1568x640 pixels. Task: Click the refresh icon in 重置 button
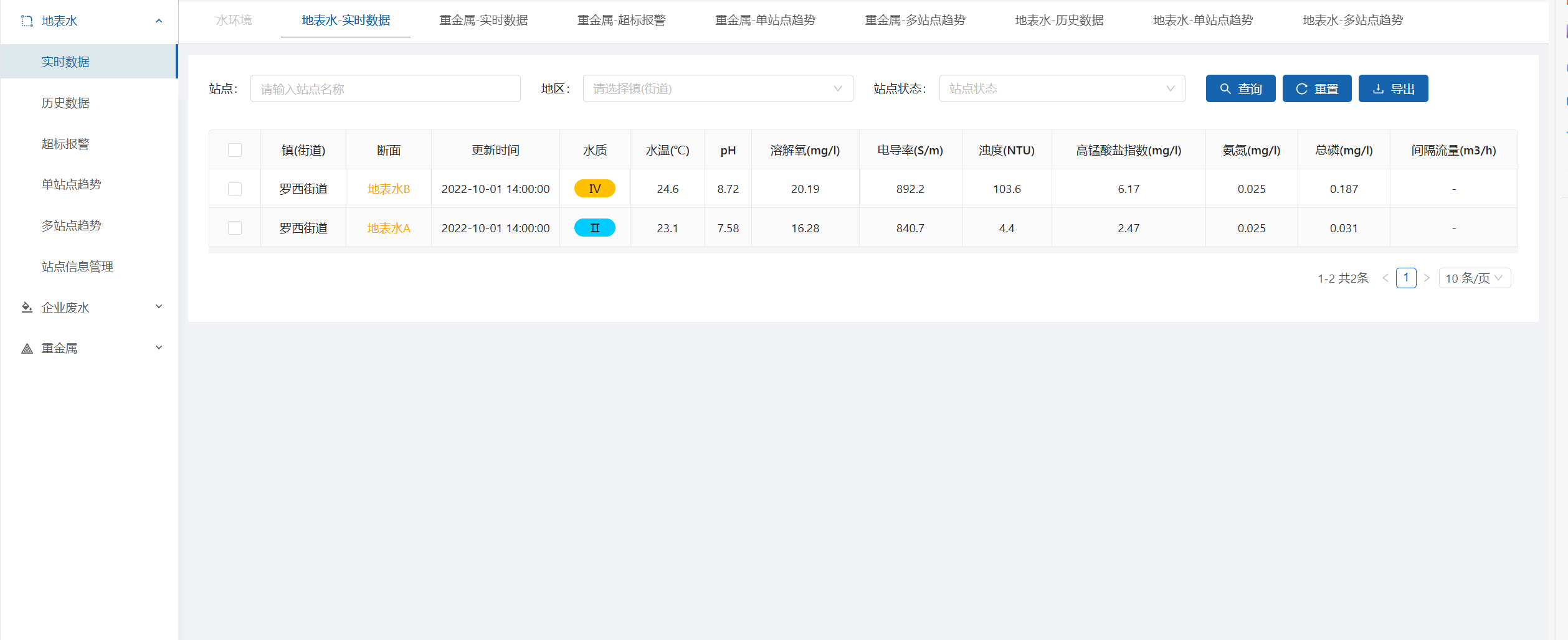pyautogui.click(x=1301, y=89)
